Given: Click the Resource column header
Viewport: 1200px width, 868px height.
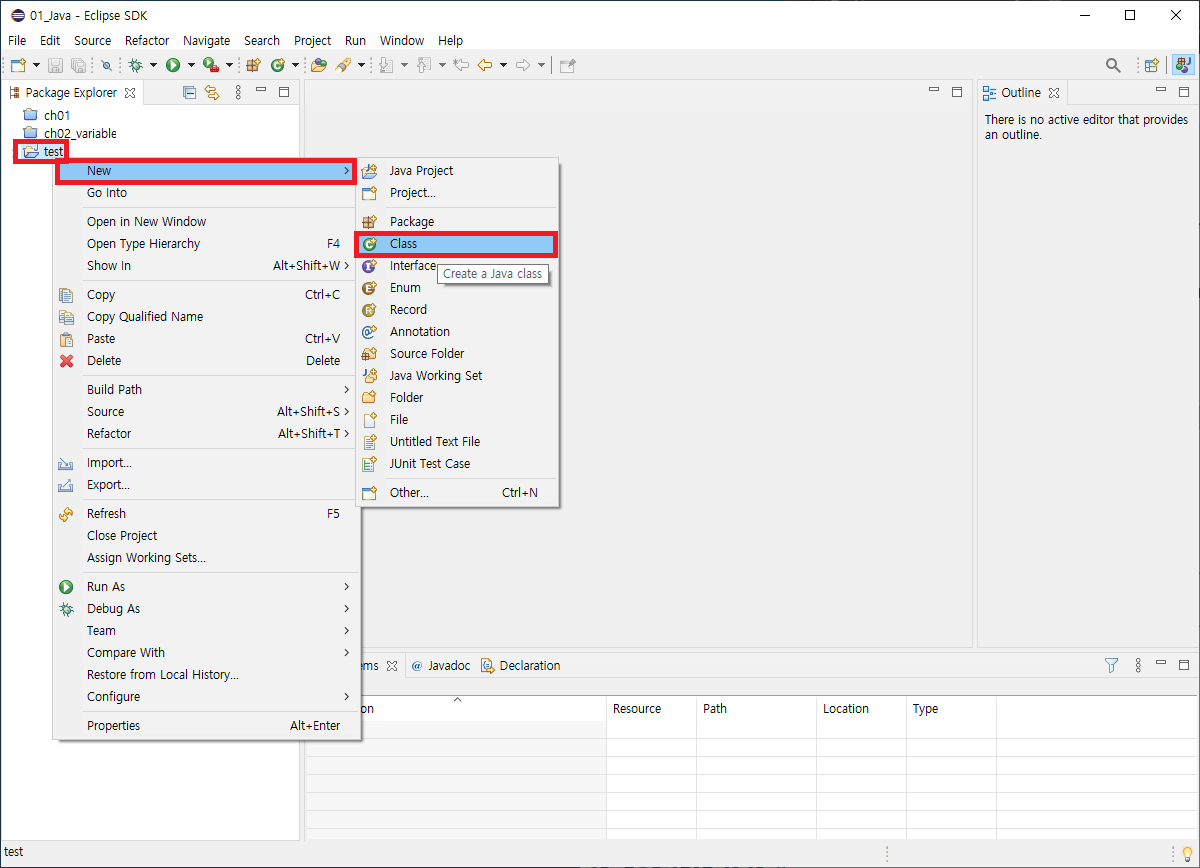Looking at the screenshot, I should tap(651, 709).
